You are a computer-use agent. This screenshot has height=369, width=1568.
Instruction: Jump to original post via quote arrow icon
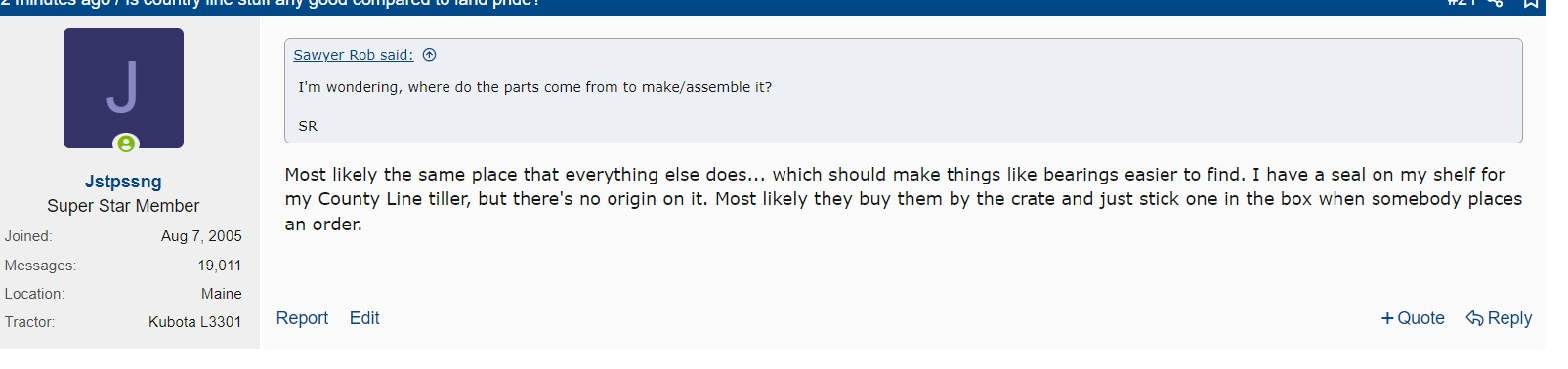(429, 55)
